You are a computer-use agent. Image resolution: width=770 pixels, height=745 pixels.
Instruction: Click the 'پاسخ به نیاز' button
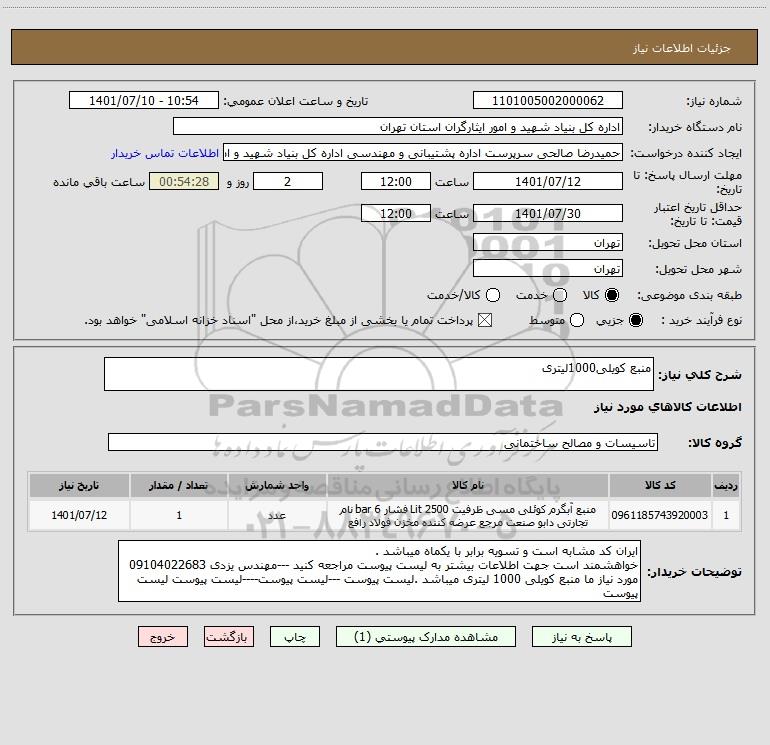581,636
